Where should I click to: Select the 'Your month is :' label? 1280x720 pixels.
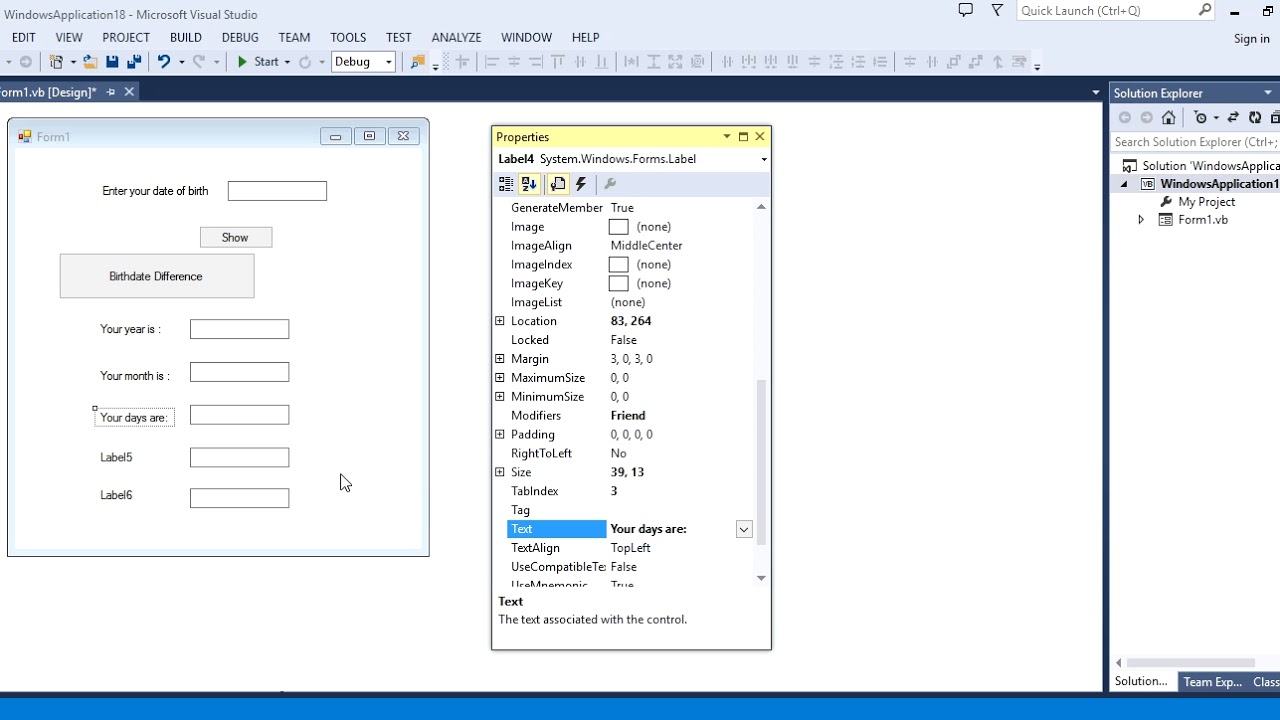[x=135, y=376]
